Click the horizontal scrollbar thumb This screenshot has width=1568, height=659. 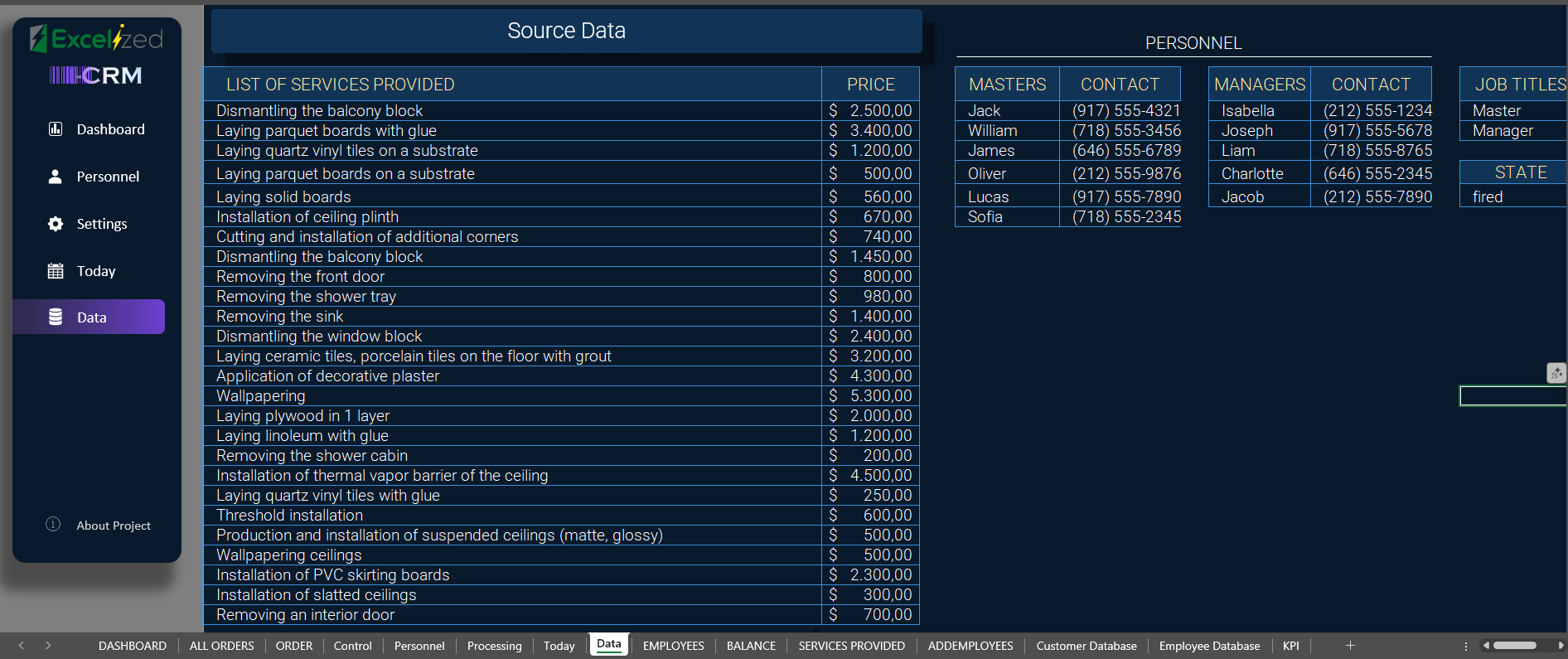pyautogui.click(x=1515, y=645)
